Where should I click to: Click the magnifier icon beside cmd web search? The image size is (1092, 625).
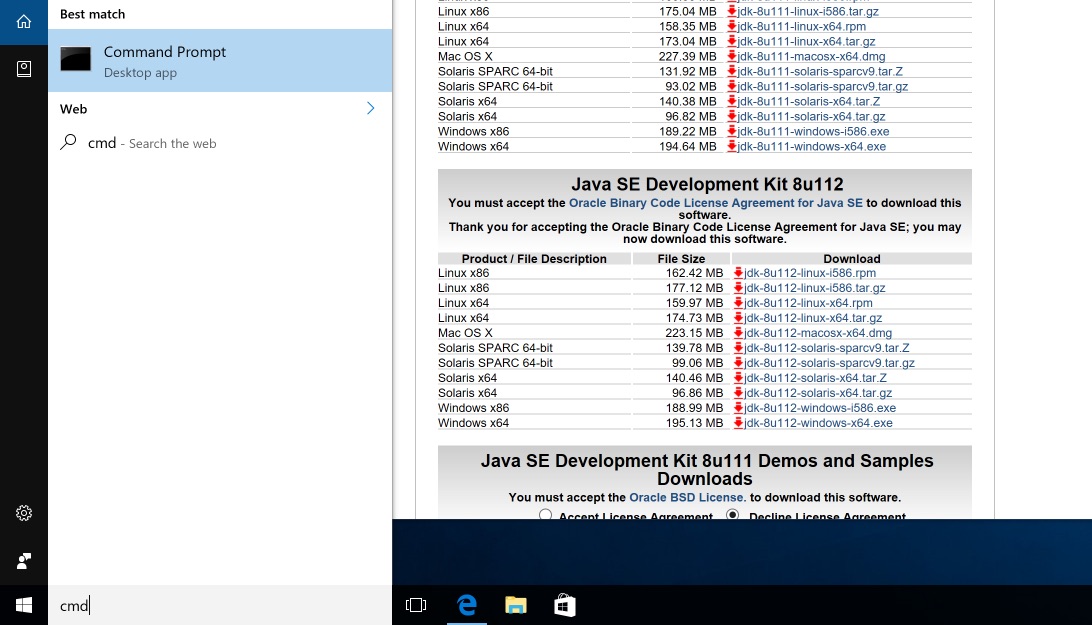click(68, 142)
